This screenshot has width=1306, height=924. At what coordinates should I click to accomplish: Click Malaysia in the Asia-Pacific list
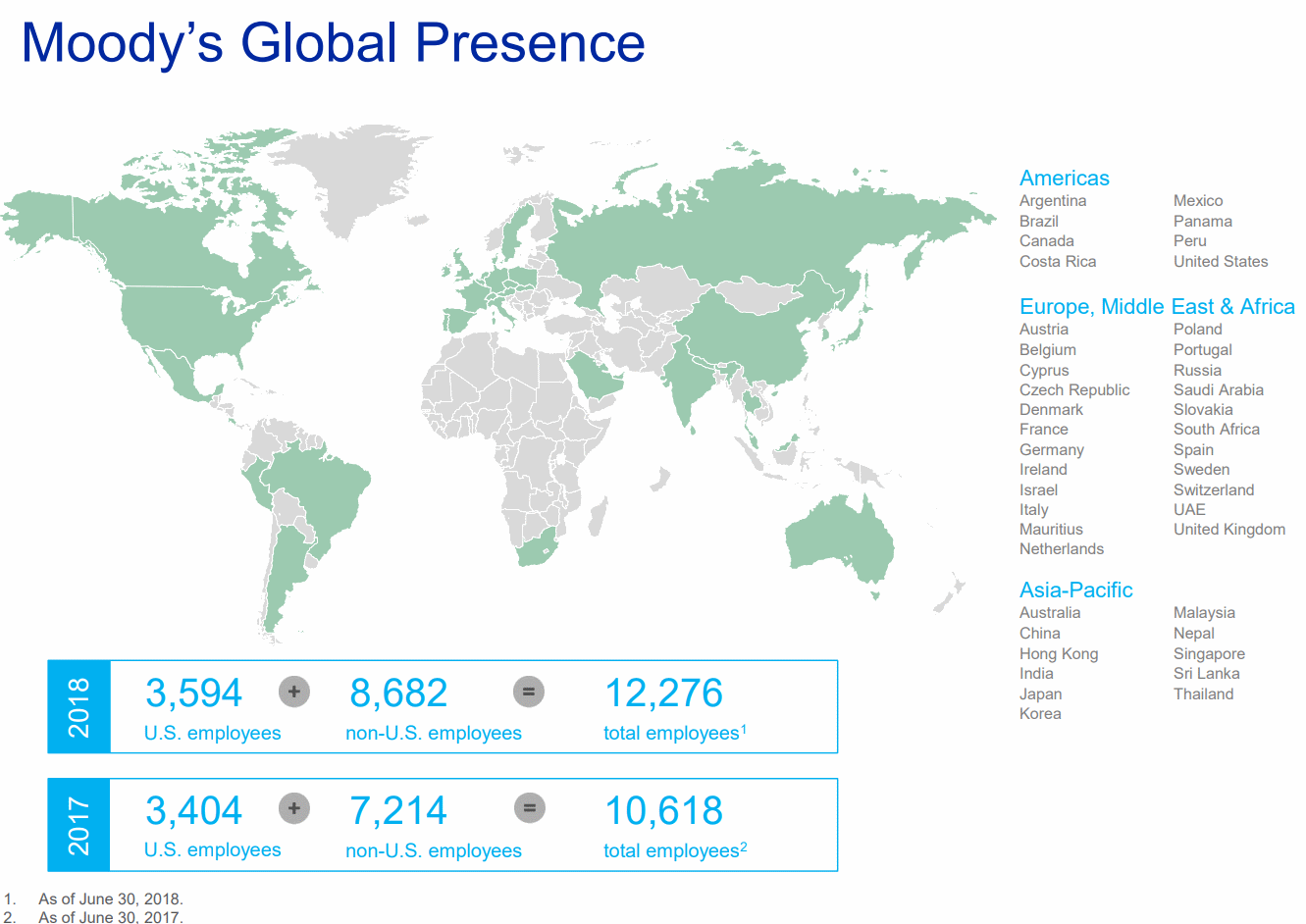[1204, 613]
